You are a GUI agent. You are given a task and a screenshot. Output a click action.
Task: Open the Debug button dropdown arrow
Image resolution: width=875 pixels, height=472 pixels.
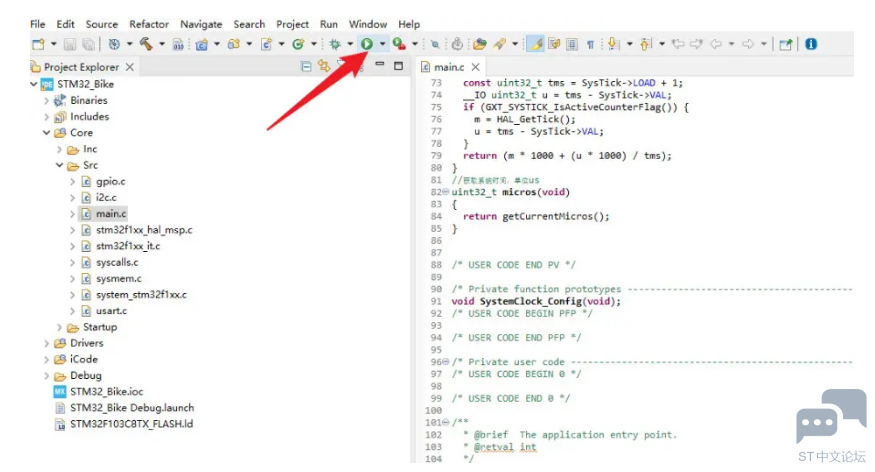[350, 44]
